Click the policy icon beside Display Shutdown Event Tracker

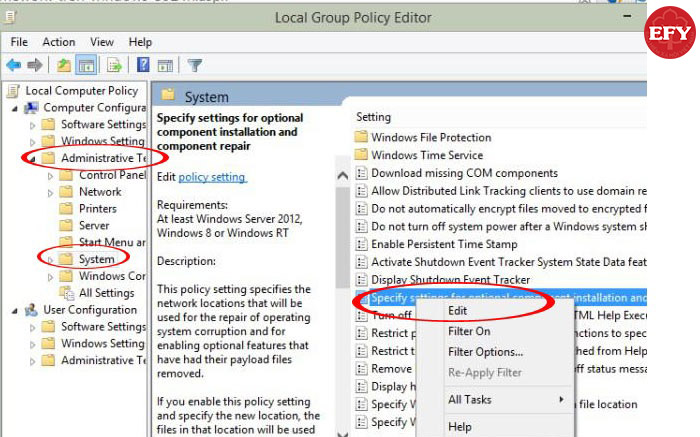tap(362, 280)
